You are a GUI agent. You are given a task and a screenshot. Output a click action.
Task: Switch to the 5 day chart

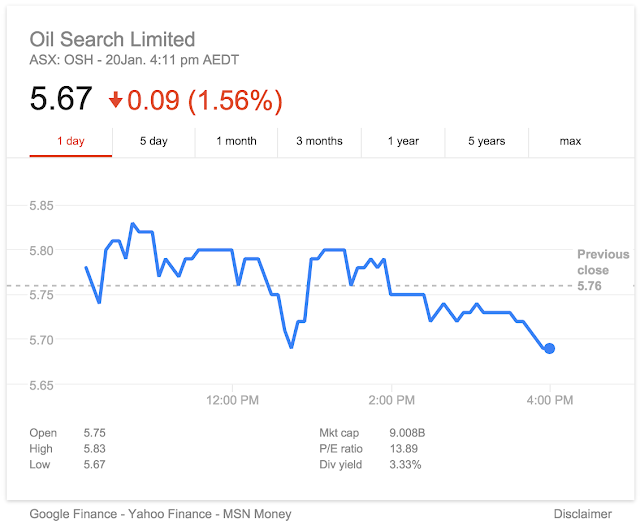tap(154, 141)
